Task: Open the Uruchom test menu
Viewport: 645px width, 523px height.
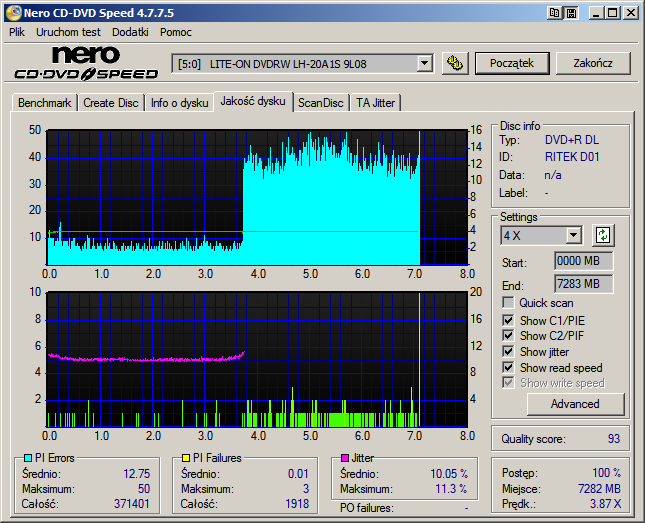Action: point(68,32)
